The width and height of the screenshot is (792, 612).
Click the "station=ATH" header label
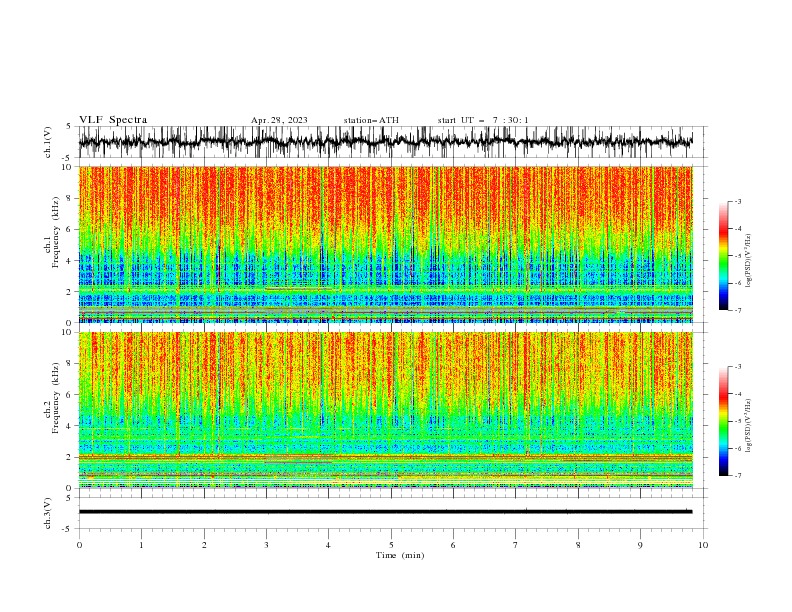371,120
